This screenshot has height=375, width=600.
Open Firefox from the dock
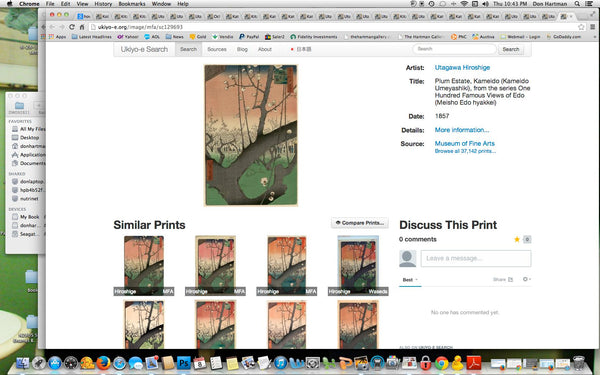(103, 362)
